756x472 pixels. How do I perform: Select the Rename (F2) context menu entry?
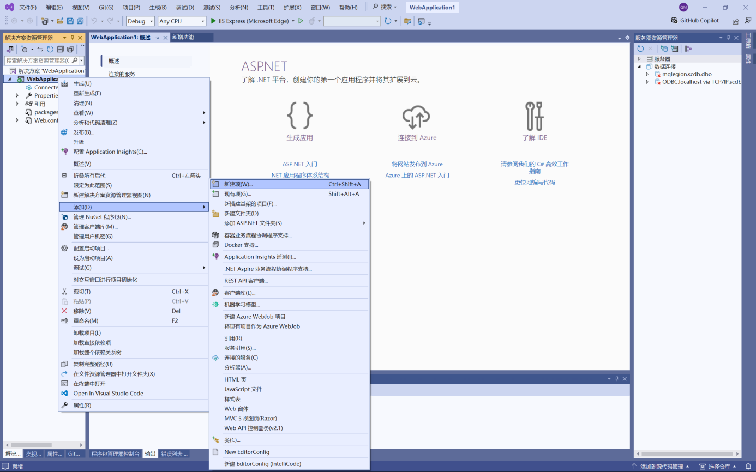pos(134,321)
